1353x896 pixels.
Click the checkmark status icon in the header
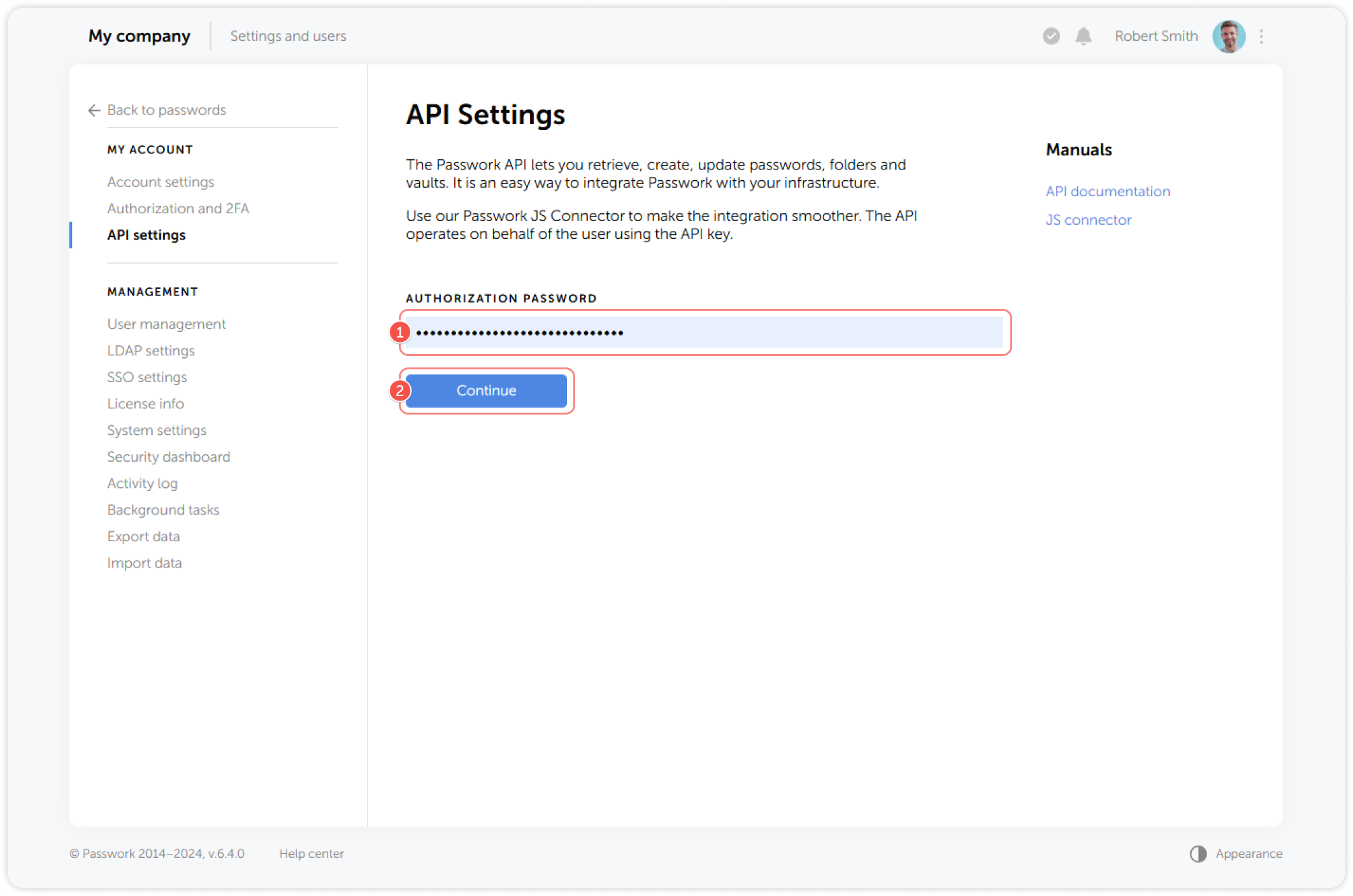[1050, 36]
